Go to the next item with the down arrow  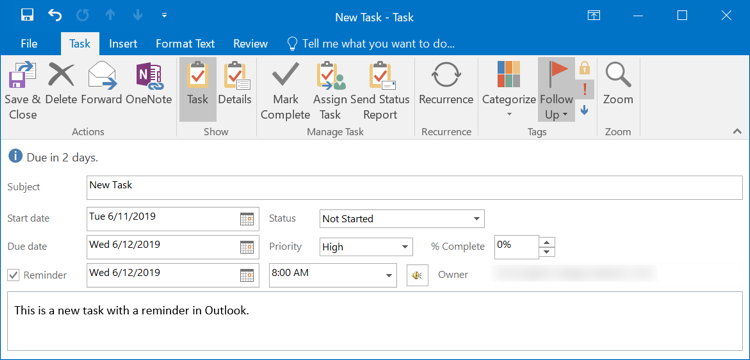tap(138, 15)
